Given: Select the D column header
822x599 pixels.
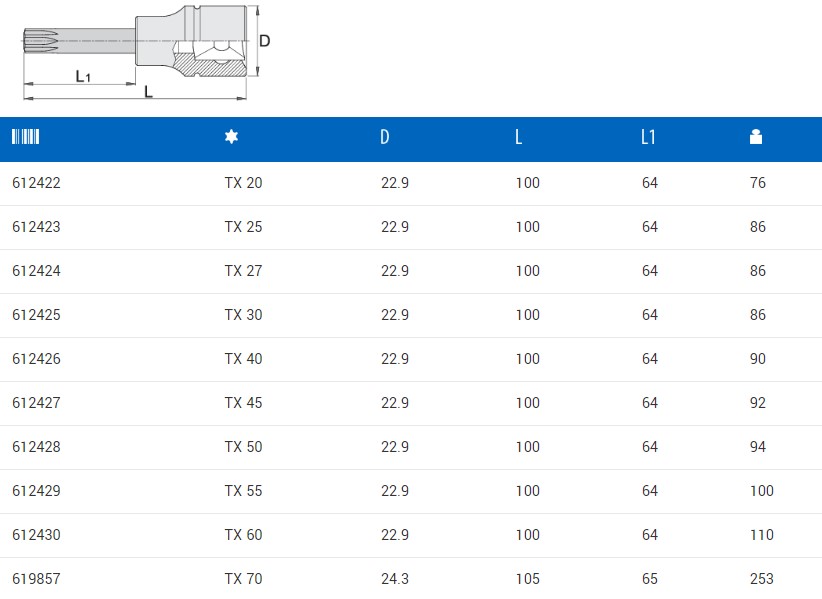Looking at the screenshot, I should click(385, 138).
